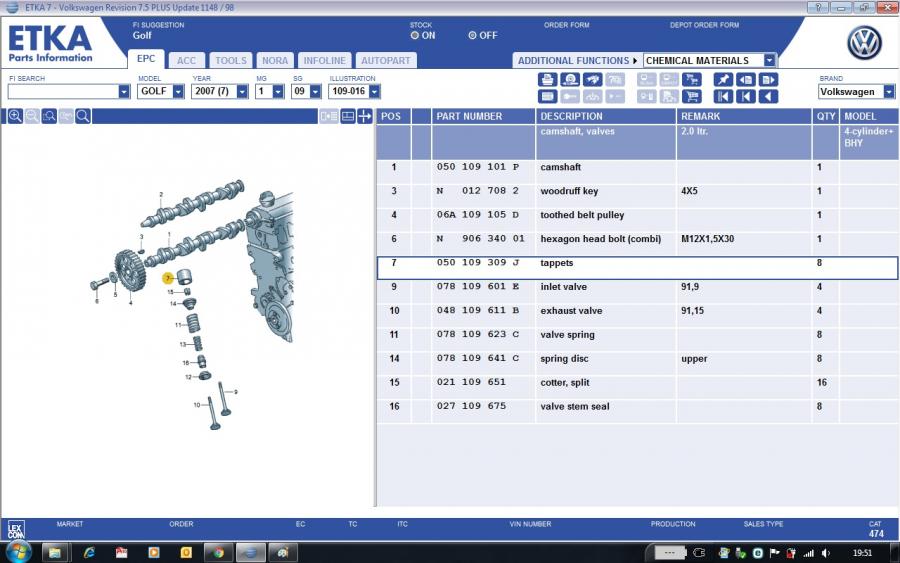The width and height of the screenshot is (900, 563).
Task: Click the help question mark icon
Action: [x=821, y=7]
